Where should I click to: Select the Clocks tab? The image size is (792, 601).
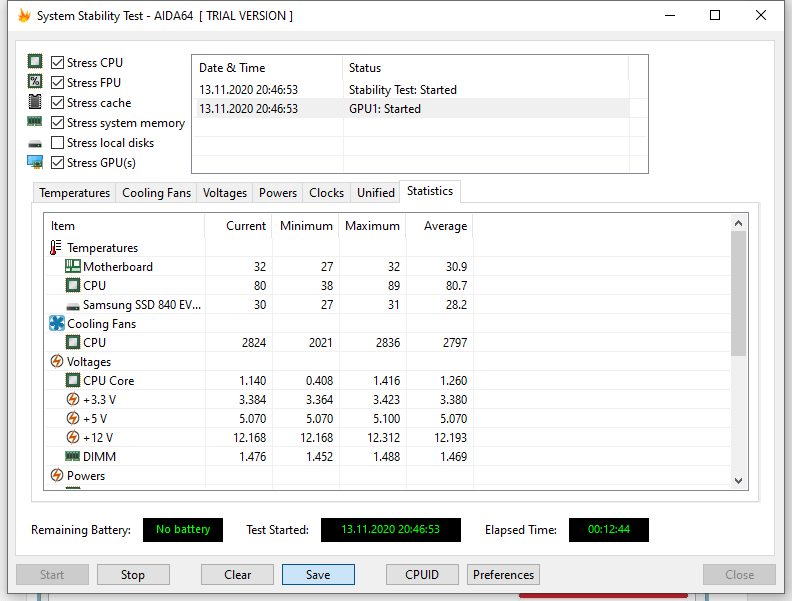[326, 193]
